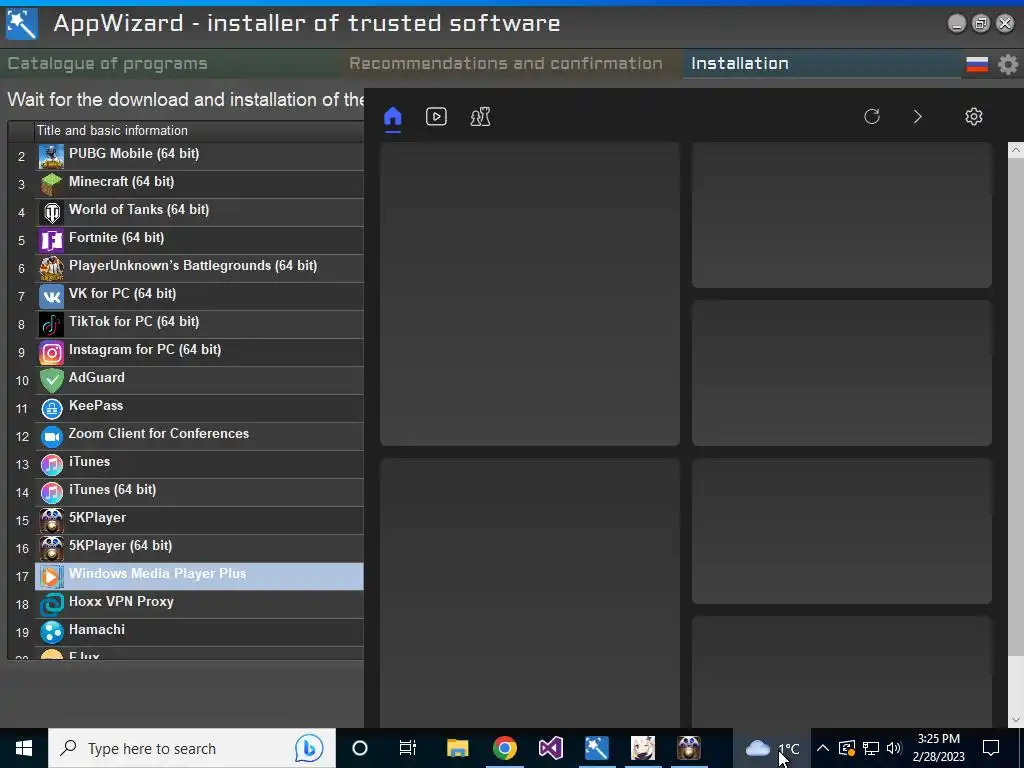Select the Hamachi row
The image size is (1024, 768).
click(199, 633)
